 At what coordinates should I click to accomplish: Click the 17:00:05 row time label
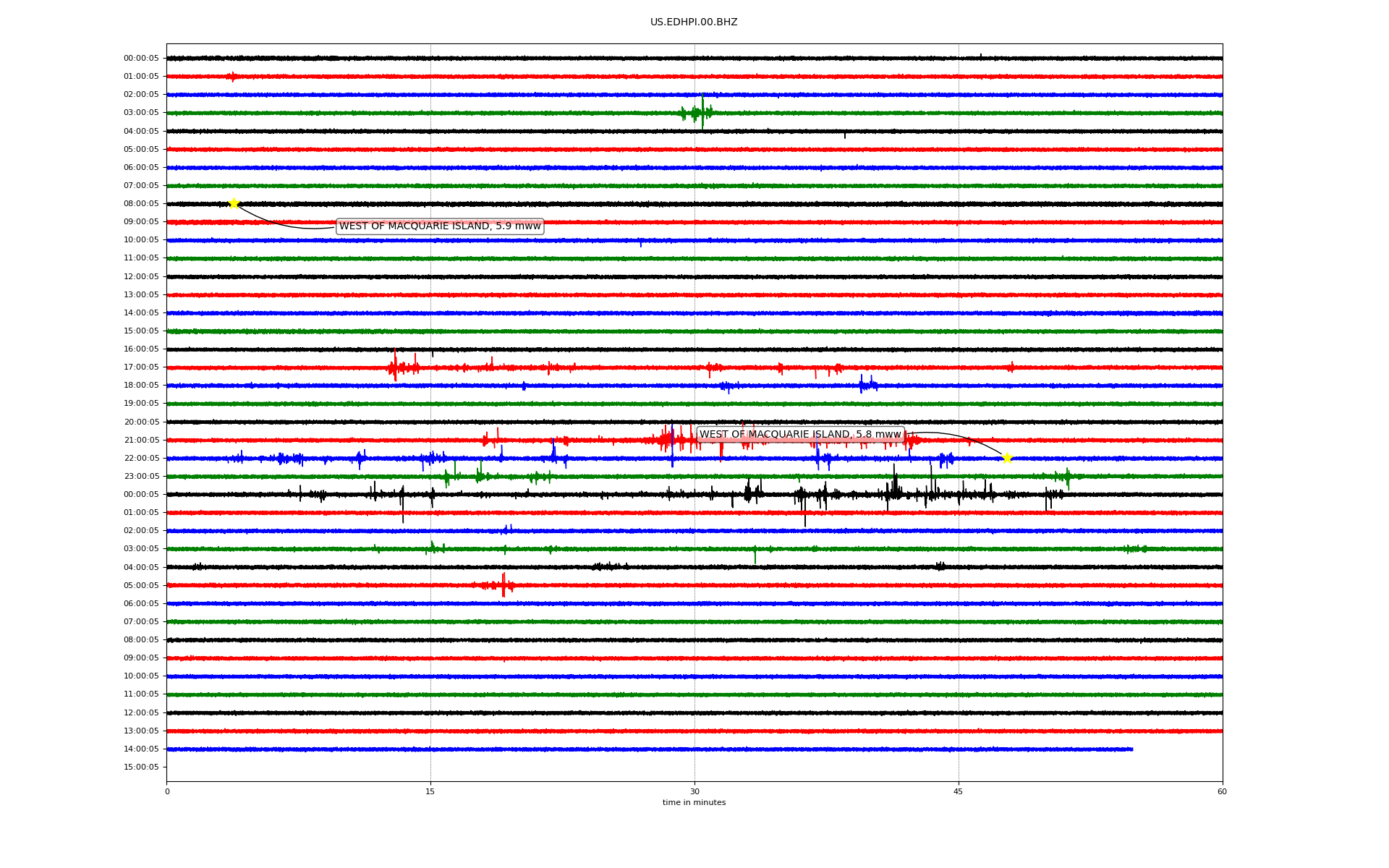coord(141,367)
